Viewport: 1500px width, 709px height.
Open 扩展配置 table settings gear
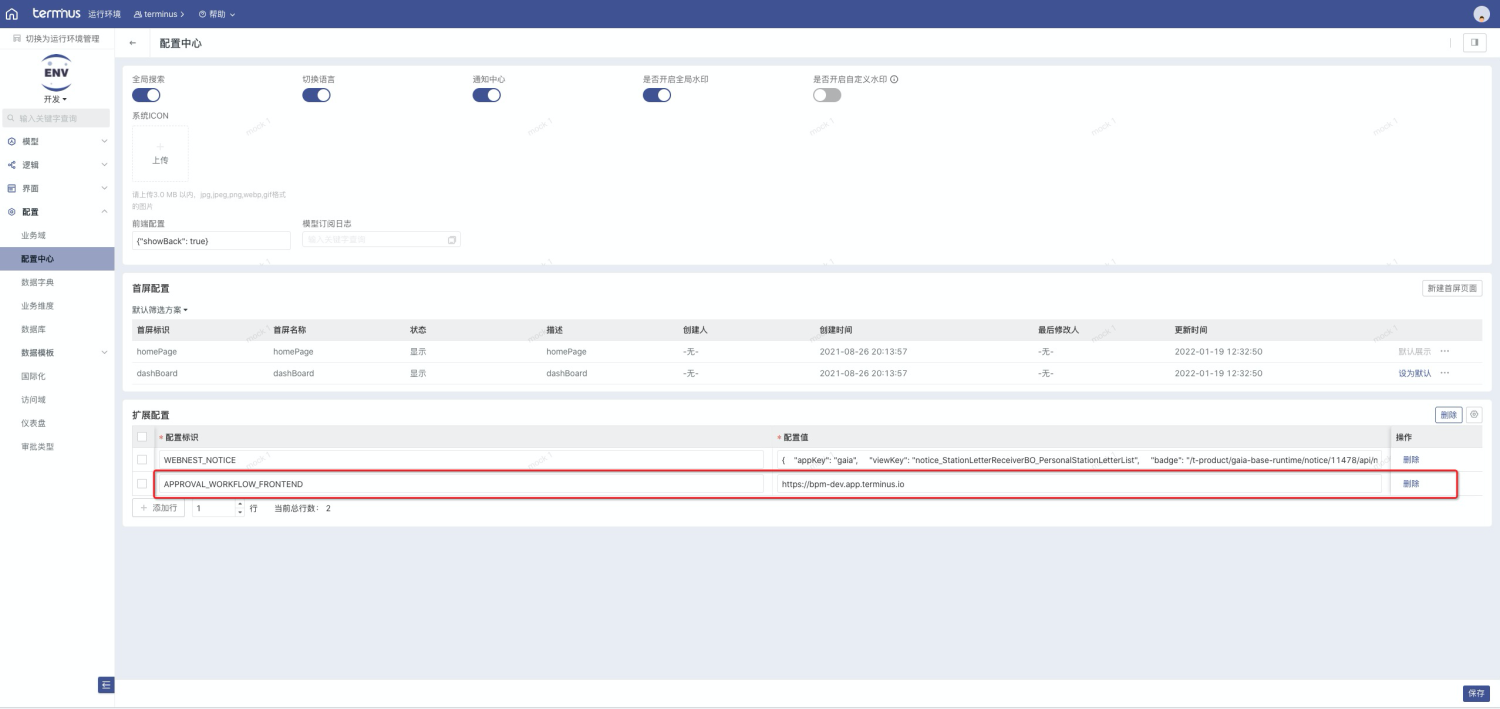[x=1474, y=414]
